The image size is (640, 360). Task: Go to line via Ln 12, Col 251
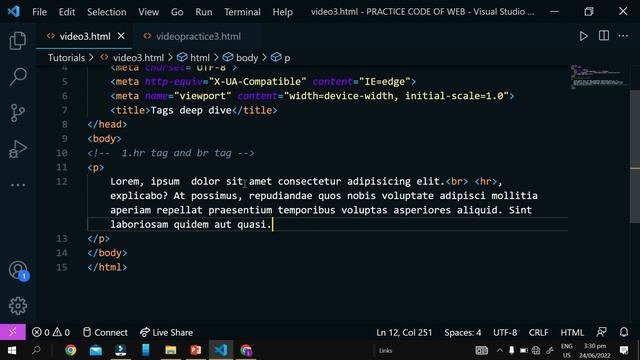point(404,332)
